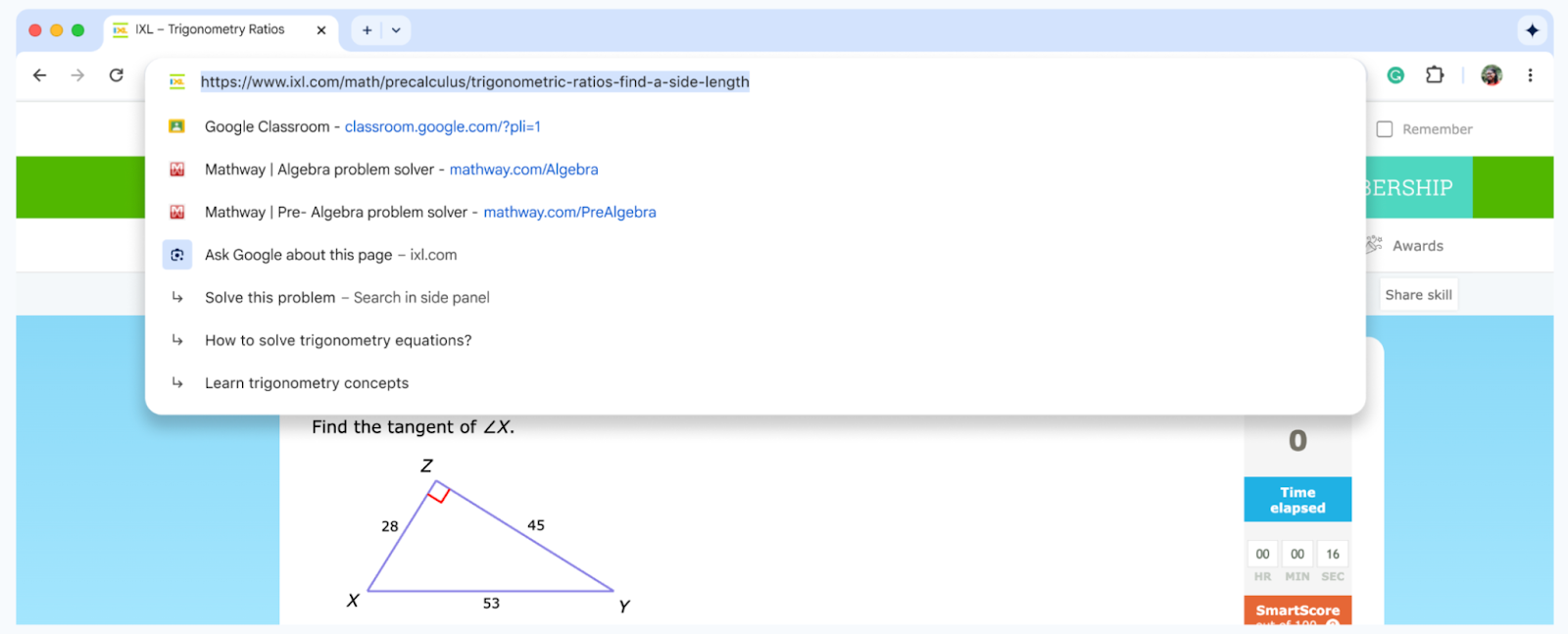Open a new tab with plus button
This screenshot has width=1568, height=634.
(x=367, y=30)
